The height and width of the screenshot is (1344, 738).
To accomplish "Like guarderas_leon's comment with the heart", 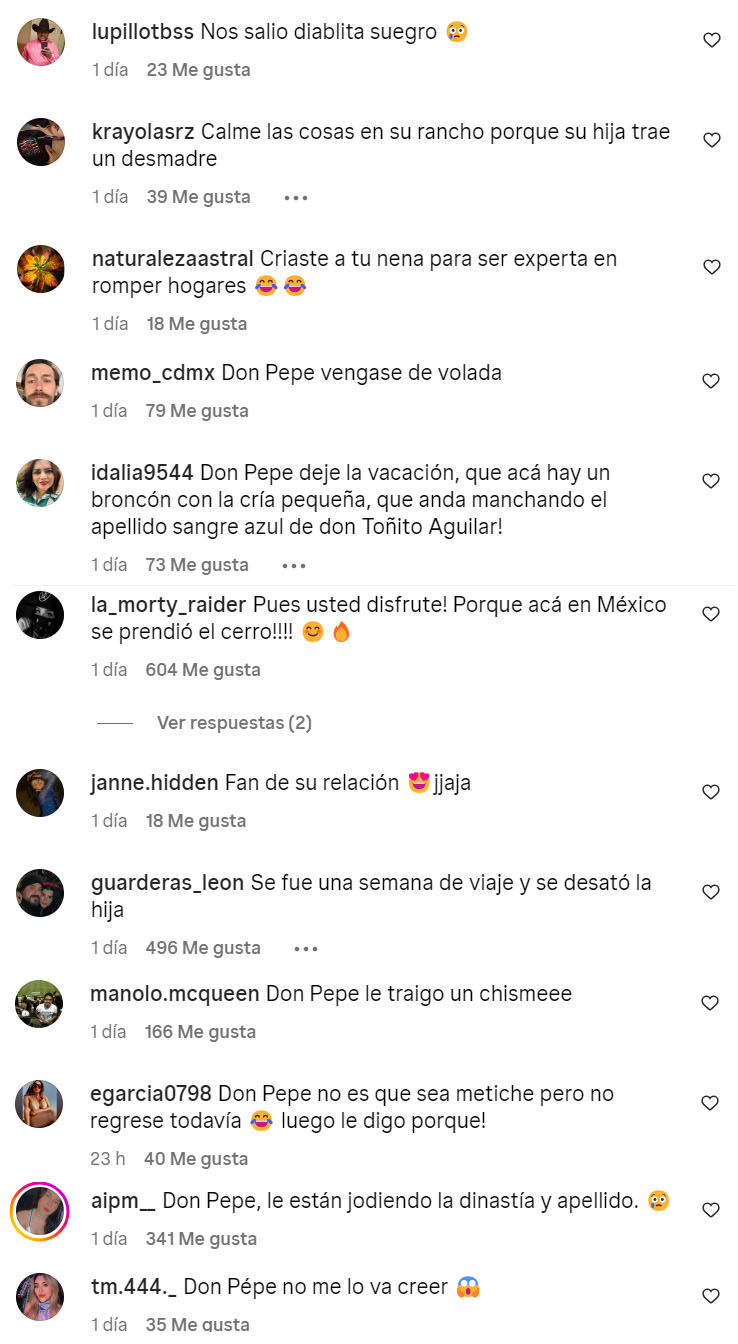I will coord(711,892).
